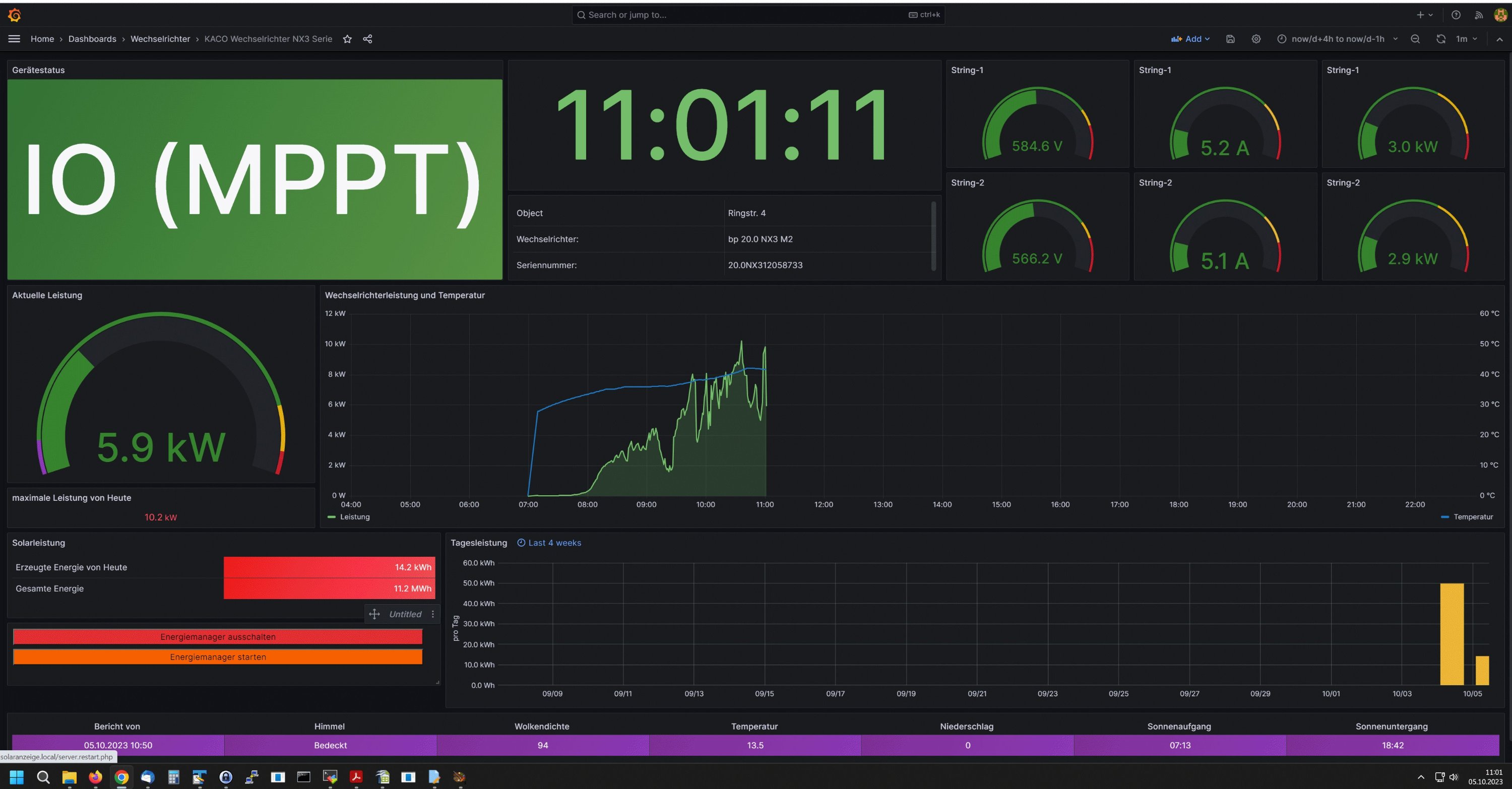Screen dimensions: 1512x789
Task: Expand the Add panel dropdown
Action: pos(1190,39)
